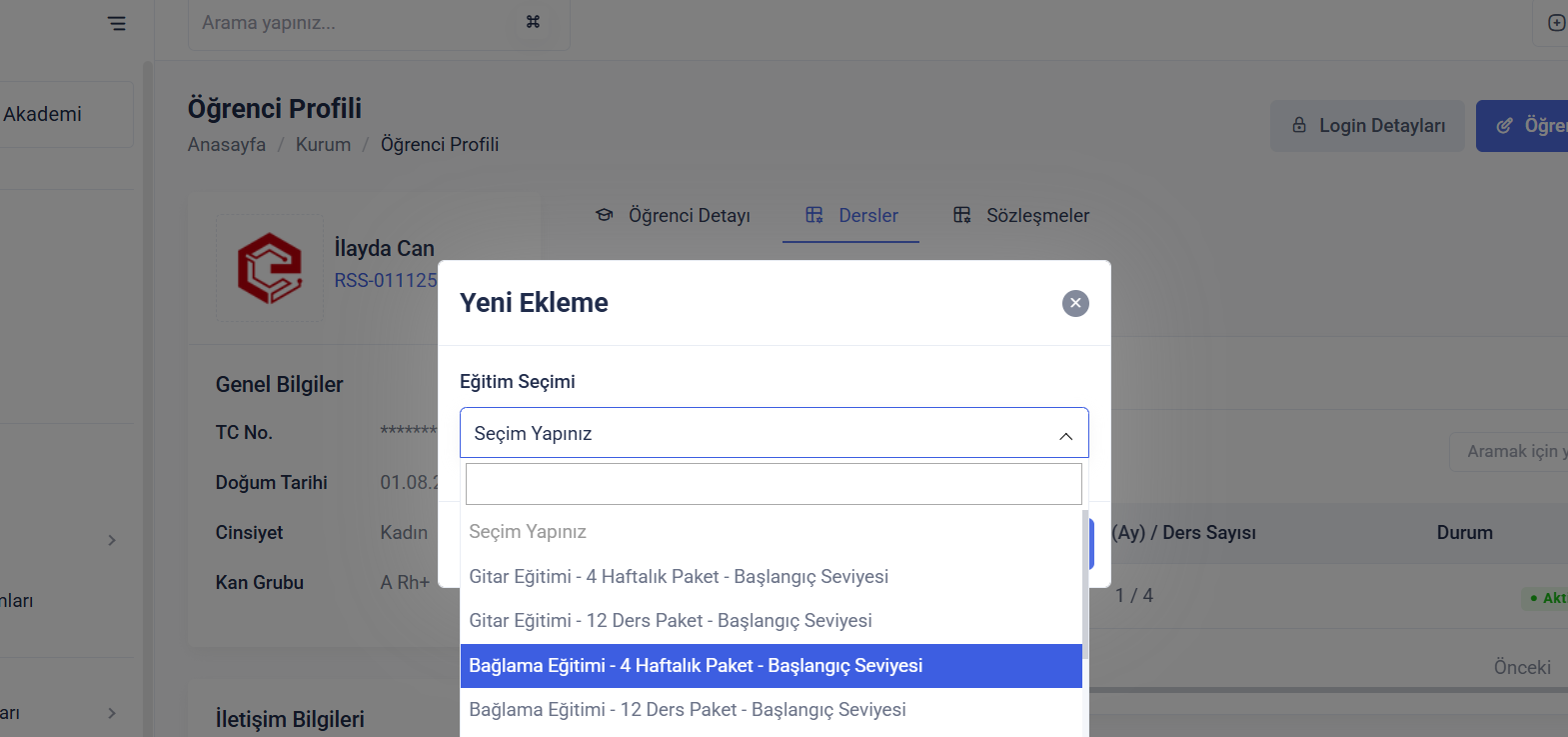Image resolution: width=1568 pixels, height=737 pixels.
Task: Select Gitar Eğitimi 12 Ders Paket option
Action: [x=671, y=620]
